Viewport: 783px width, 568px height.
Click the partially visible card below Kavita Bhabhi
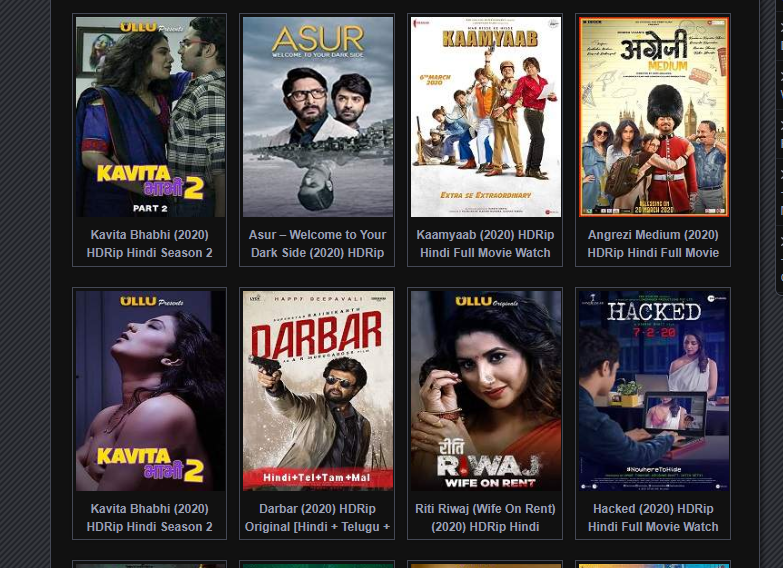[x=150, y=565]
